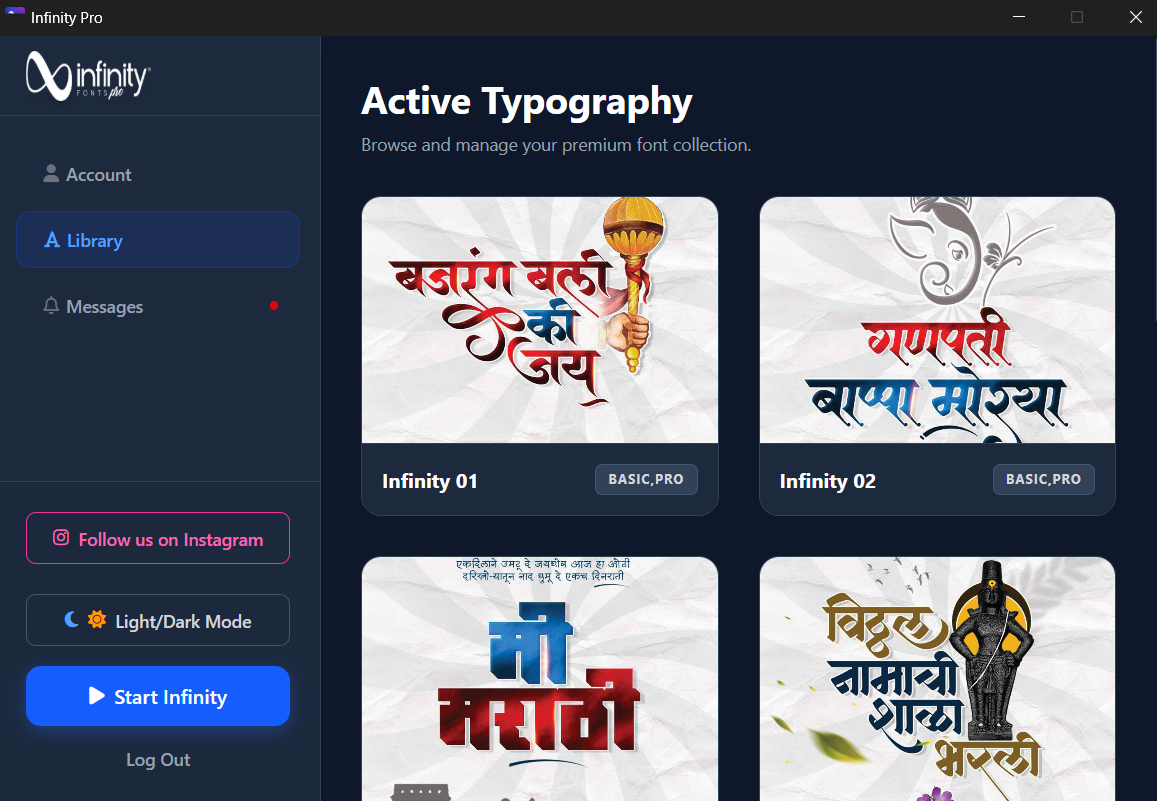The height and width of the screenshot is (801, 1157).
Task: Click the sun icon in mode button
Action: 97,619
